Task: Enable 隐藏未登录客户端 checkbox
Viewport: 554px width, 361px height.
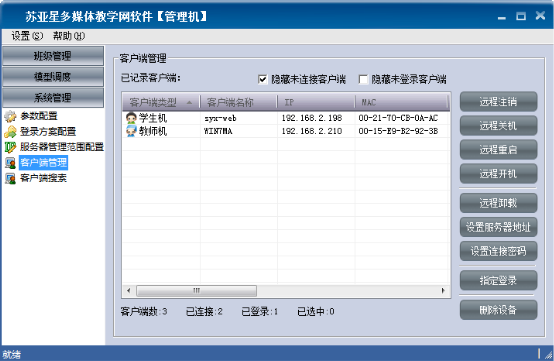Action: pyautogui.click(x=363, y=79)
